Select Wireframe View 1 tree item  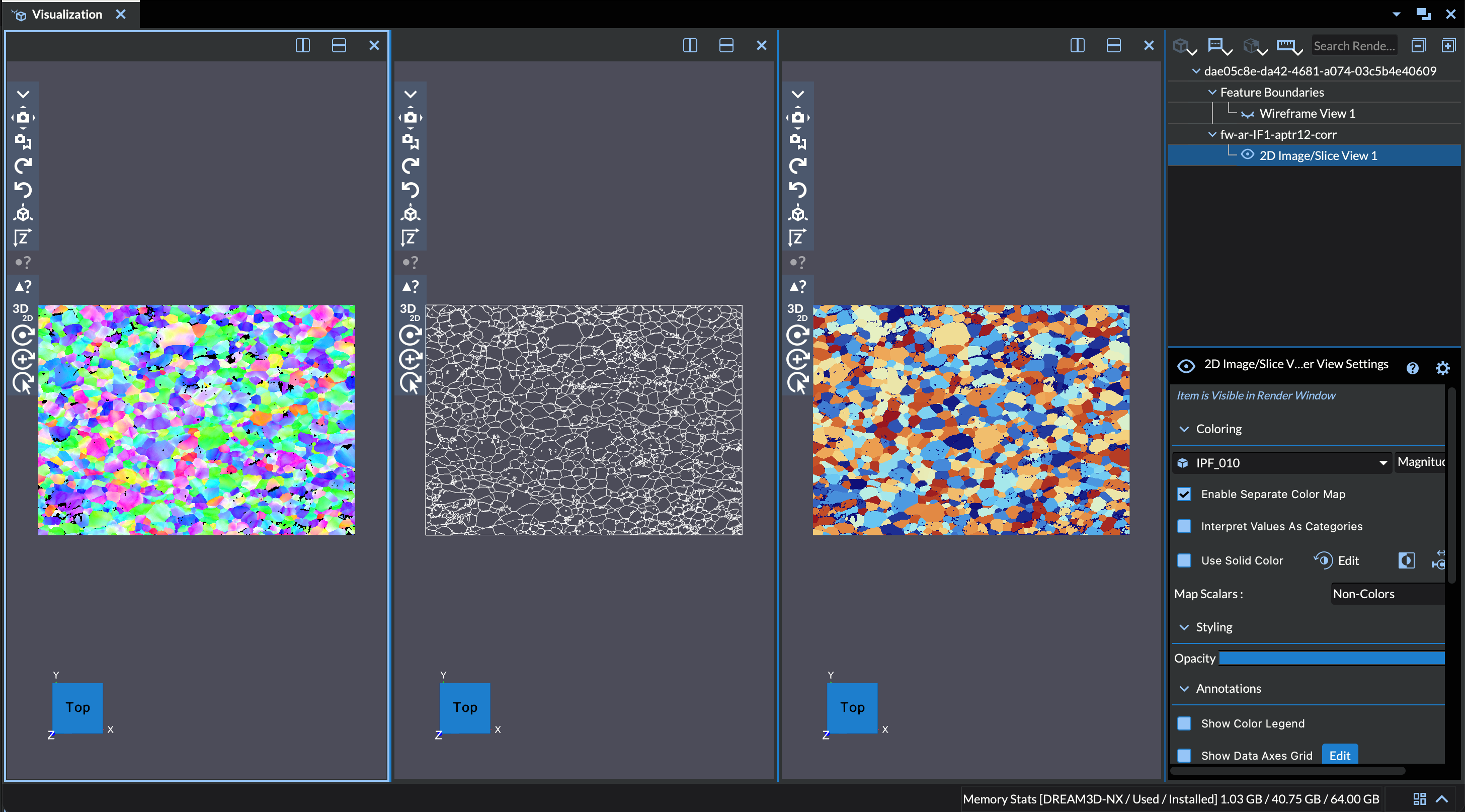click(1307, 113)
